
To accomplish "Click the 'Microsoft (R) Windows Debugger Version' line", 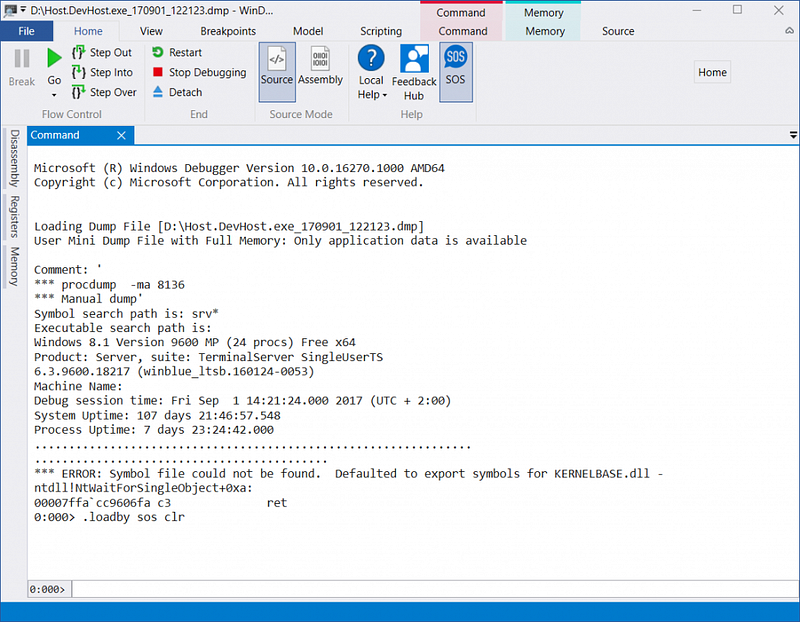I will pos(239,168).
